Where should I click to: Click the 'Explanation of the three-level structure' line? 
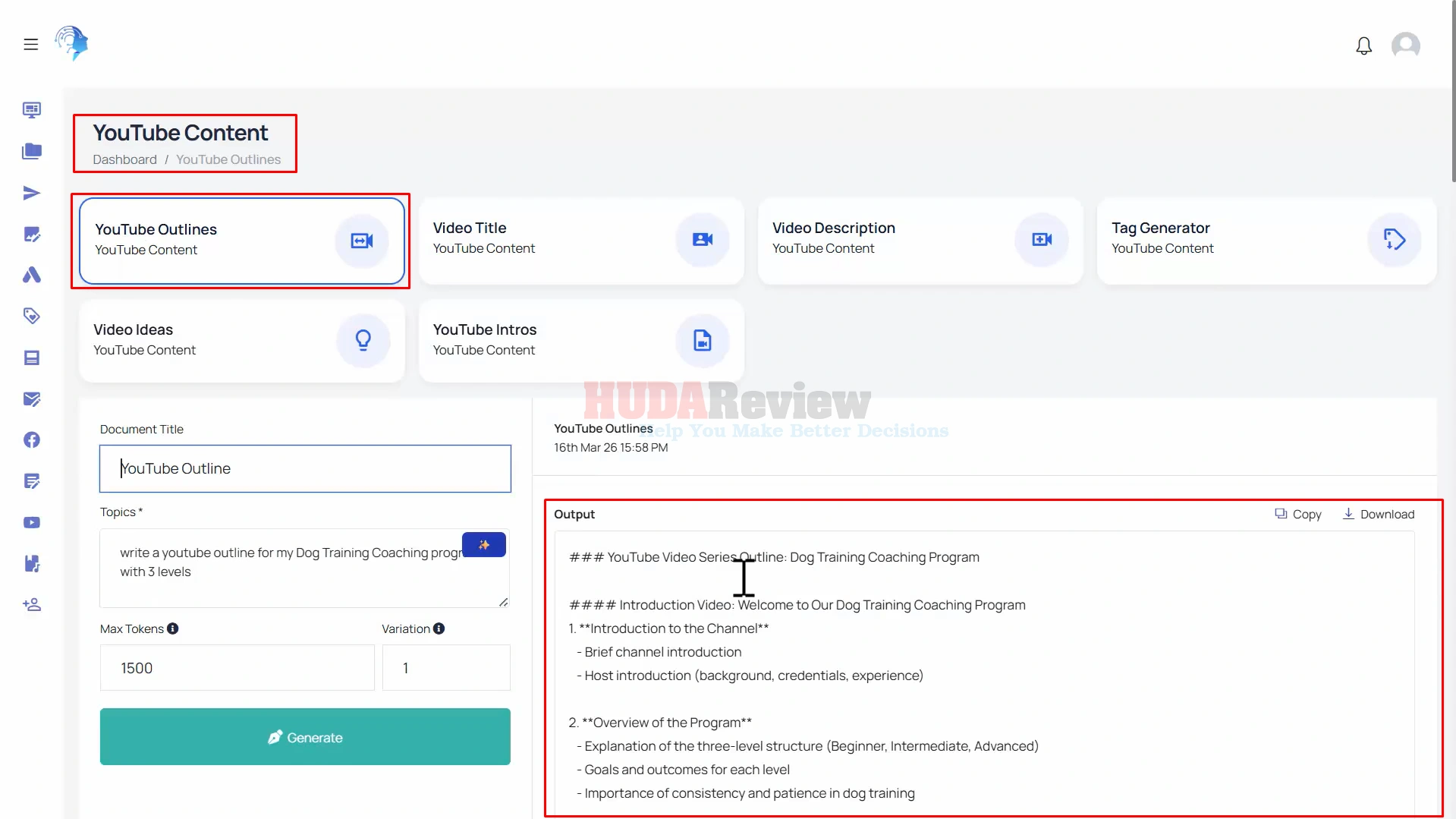click(x=807, y=746)
